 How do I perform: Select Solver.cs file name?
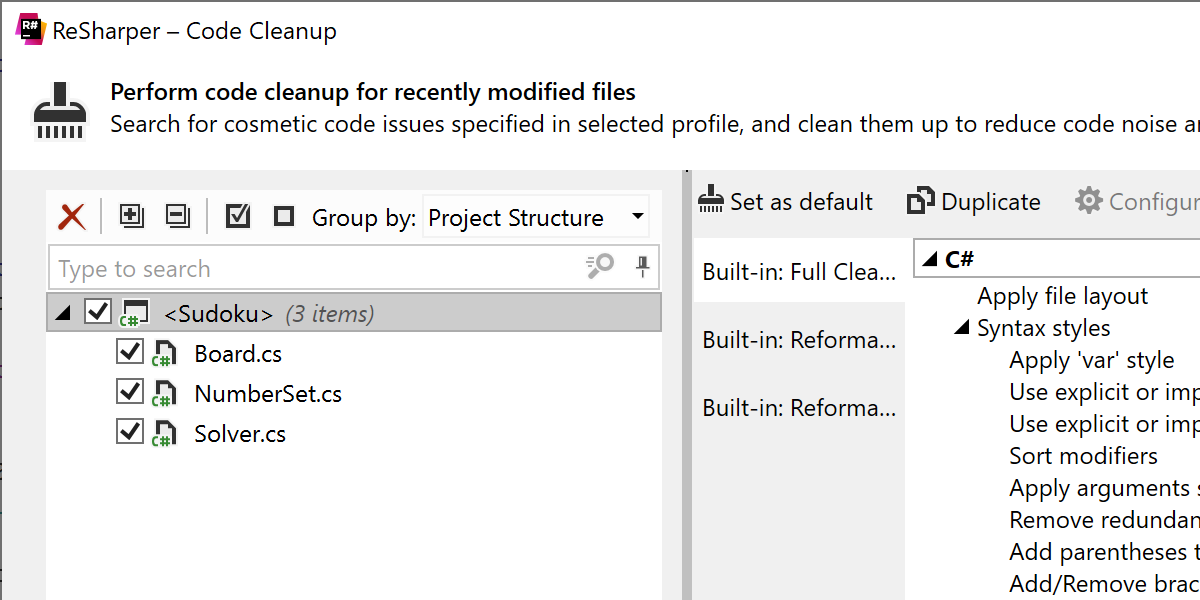click(240, 434)
